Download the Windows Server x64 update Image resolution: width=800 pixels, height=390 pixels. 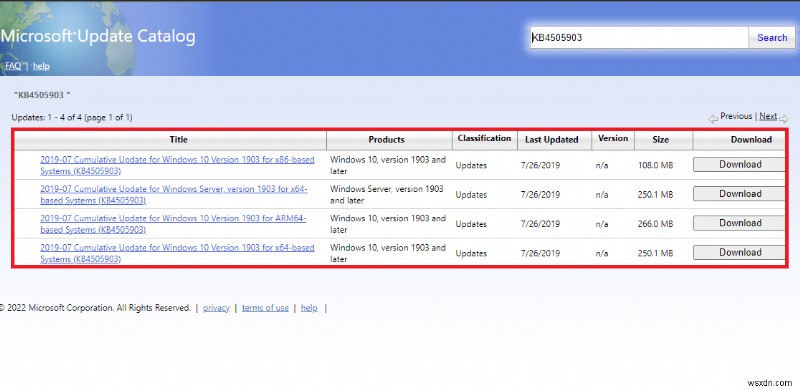point(739,194)
